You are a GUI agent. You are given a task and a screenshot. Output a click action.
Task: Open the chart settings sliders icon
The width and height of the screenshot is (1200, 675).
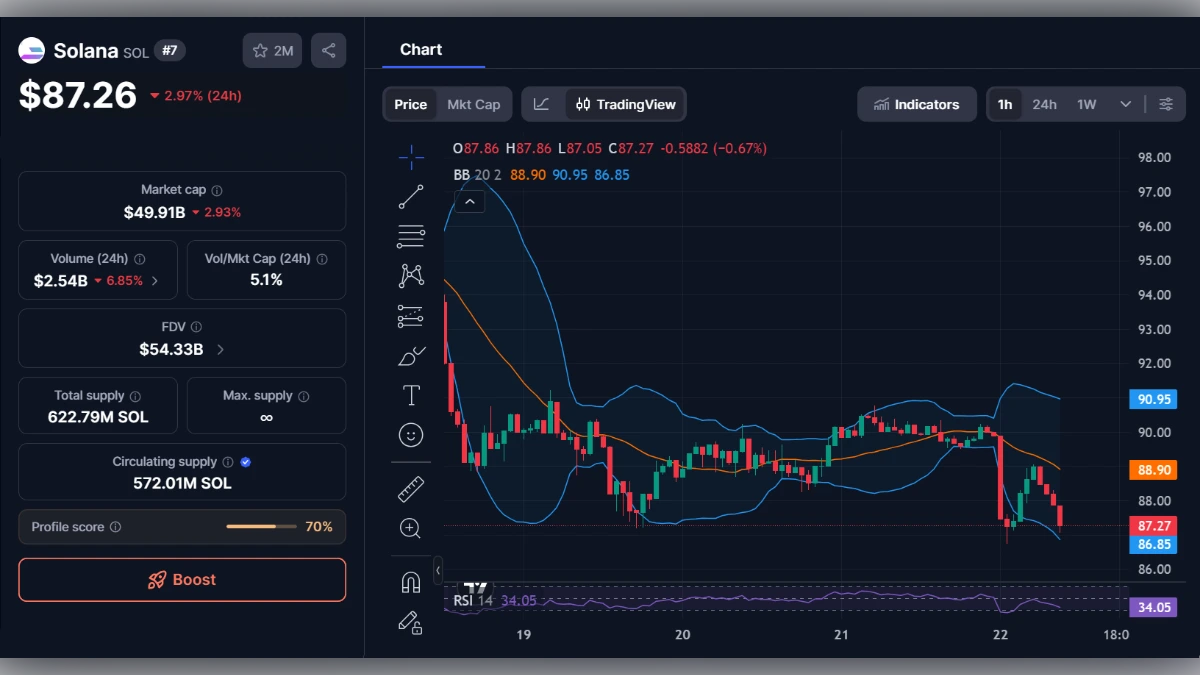click(x=1166, y=103)
